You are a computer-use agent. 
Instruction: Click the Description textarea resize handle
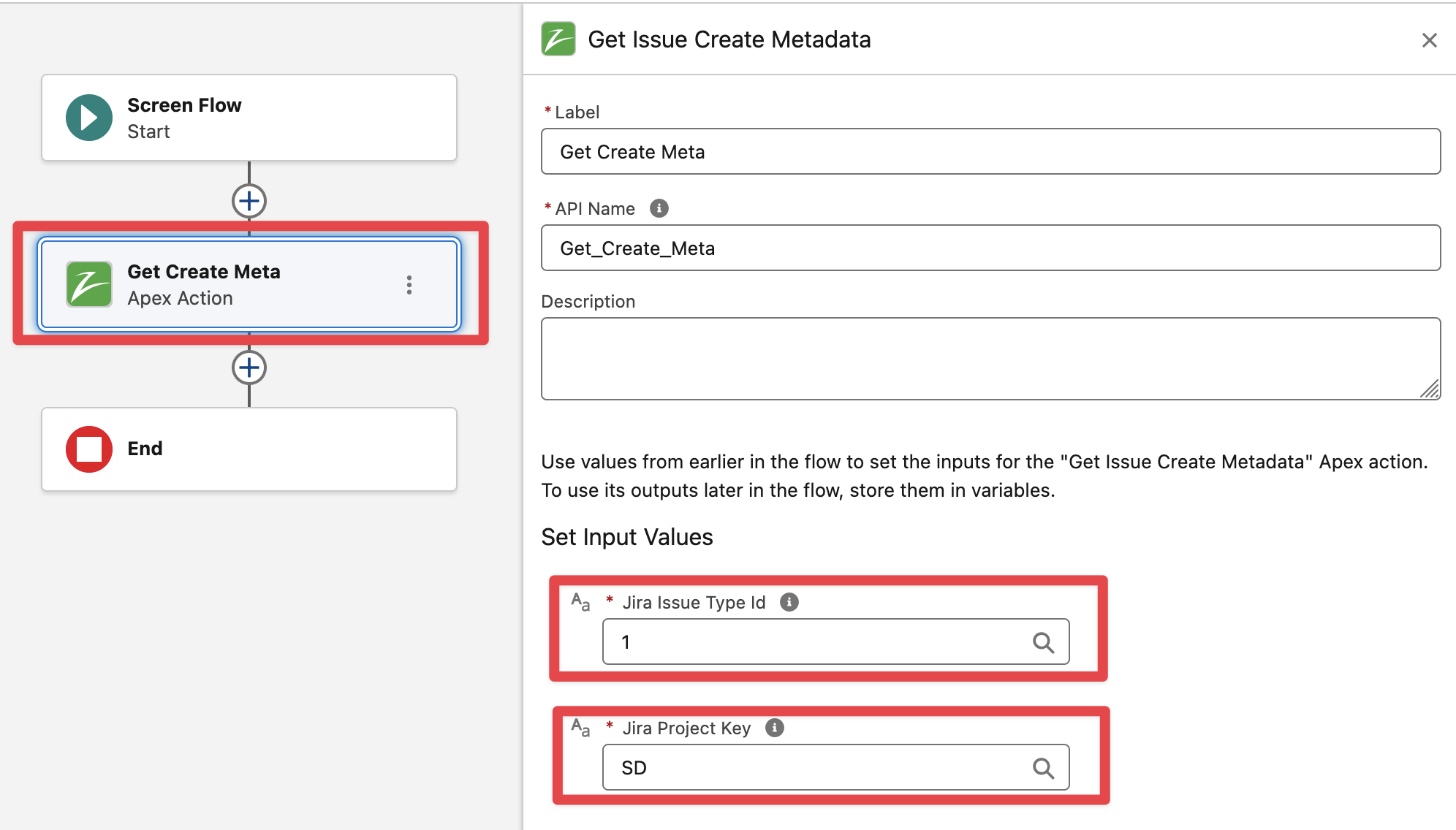click(1430, 389)
